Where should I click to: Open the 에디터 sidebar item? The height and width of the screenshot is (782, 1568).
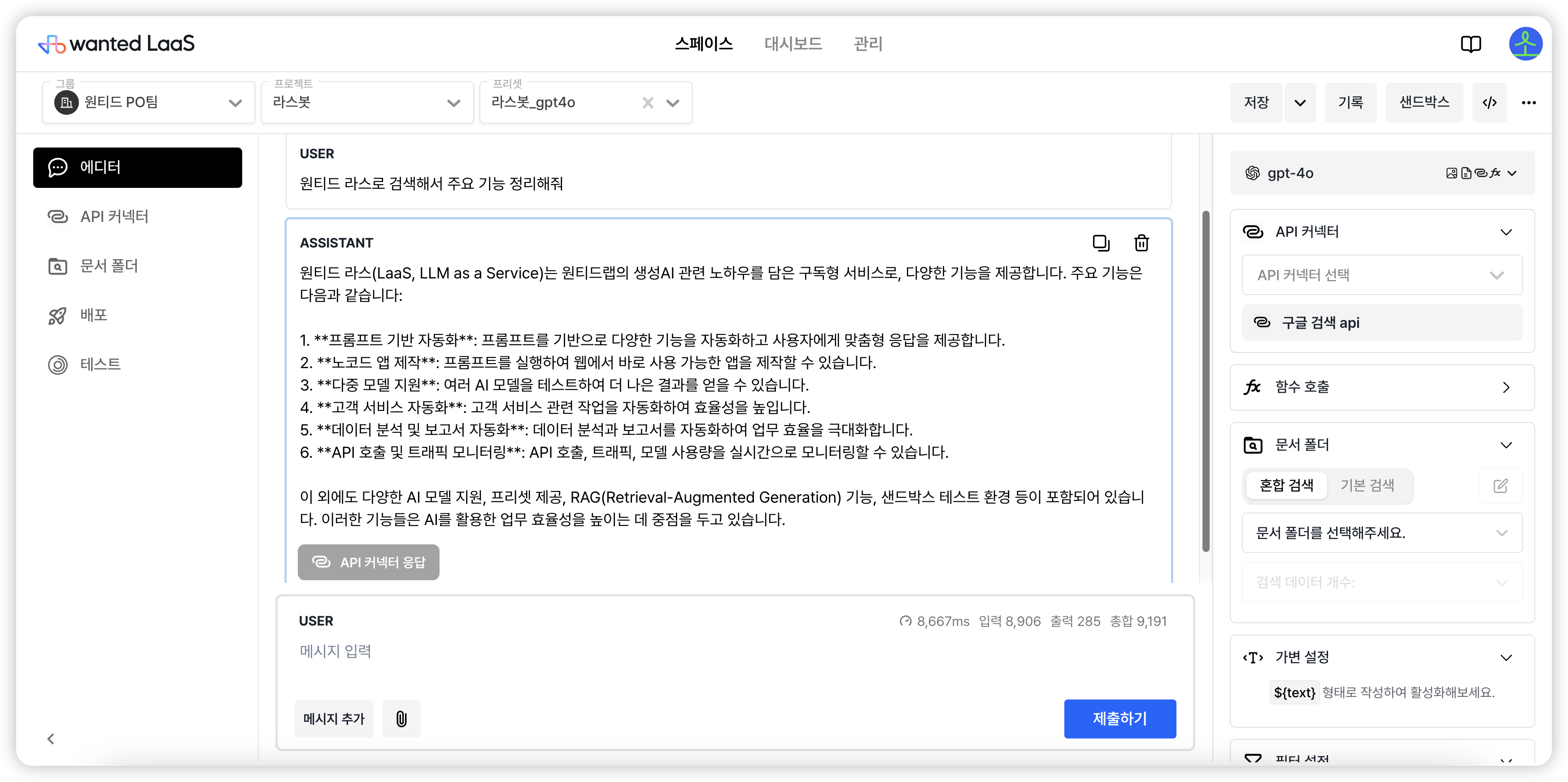[138, 167]
